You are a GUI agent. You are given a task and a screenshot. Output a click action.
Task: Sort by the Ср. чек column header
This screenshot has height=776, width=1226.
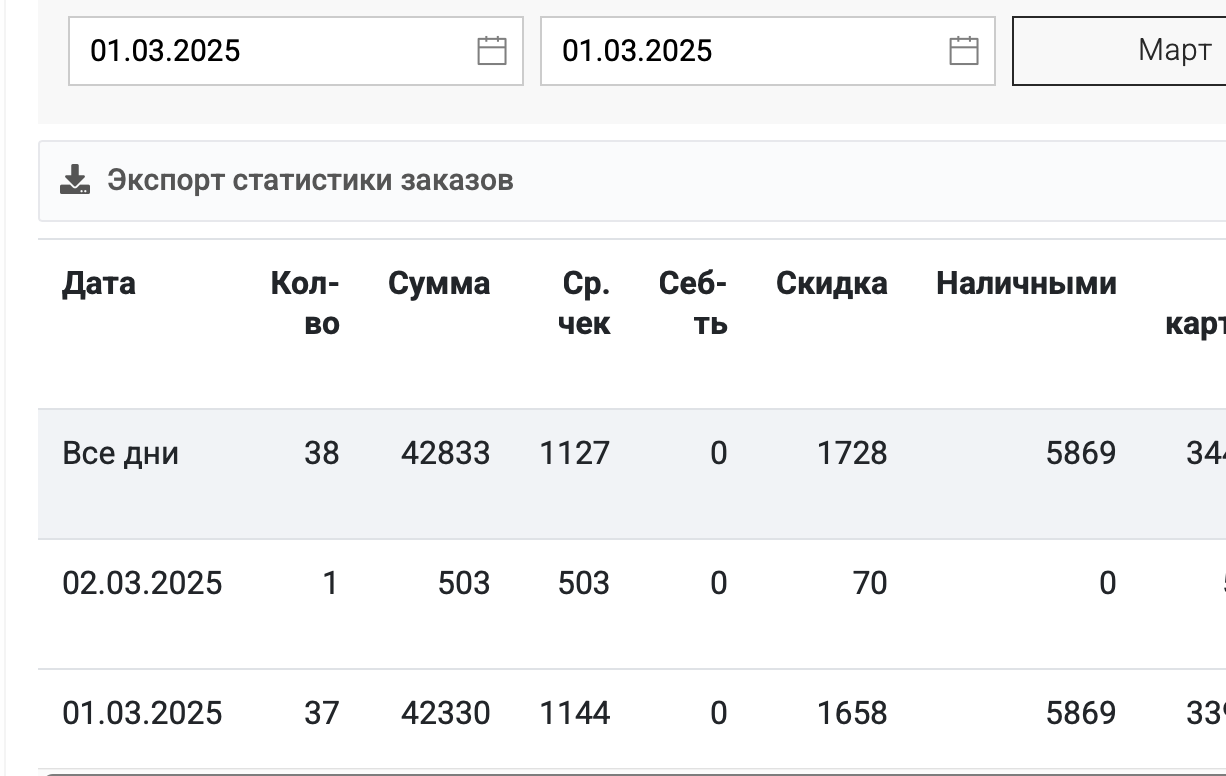click(x=584, y=304)
